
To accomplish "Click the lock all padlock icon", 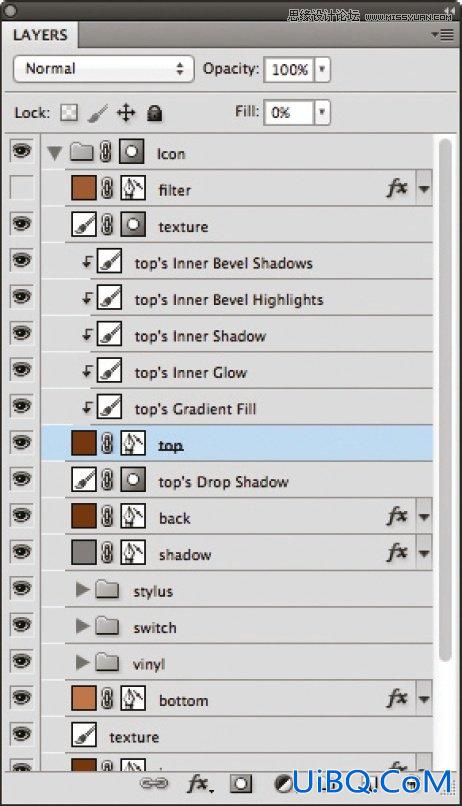I will [x=155, y=113].
